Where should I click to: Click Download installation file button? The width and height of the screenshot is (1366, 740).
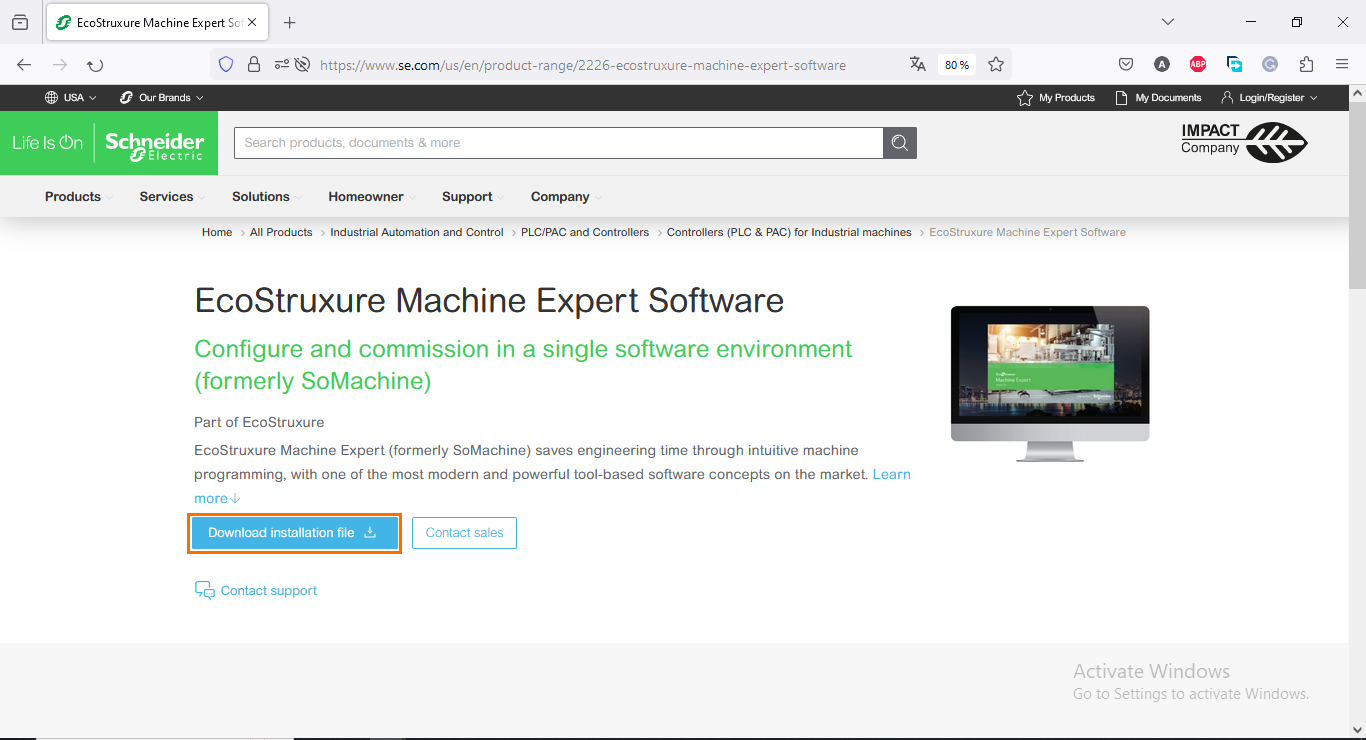(x=295, y=533)
